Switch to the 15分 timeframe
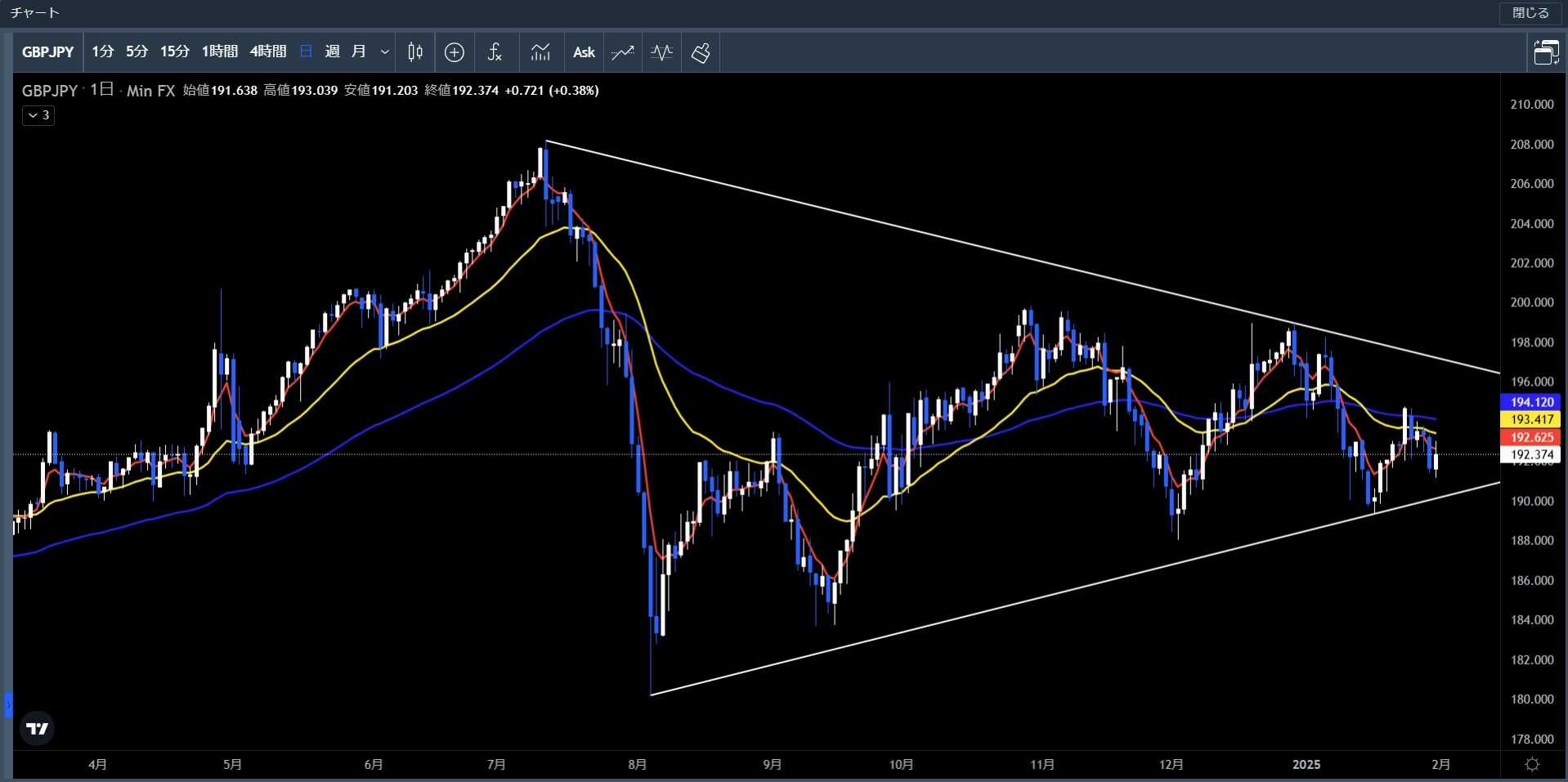1568x782 pixels. pos(174,51)
